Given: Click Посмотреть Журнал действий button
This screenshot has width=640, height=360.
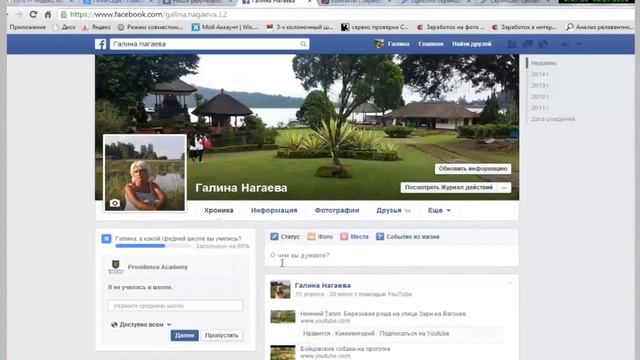Looking at the screenshot, I should click(x=449, y=188).
